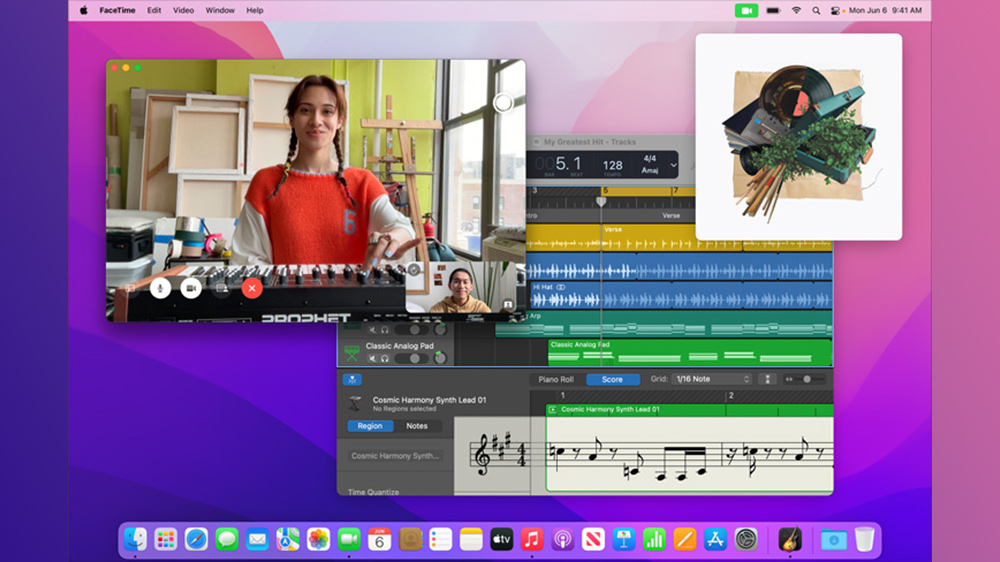
Task: End the FaceTime call with red button
Action: click(252, 288)
